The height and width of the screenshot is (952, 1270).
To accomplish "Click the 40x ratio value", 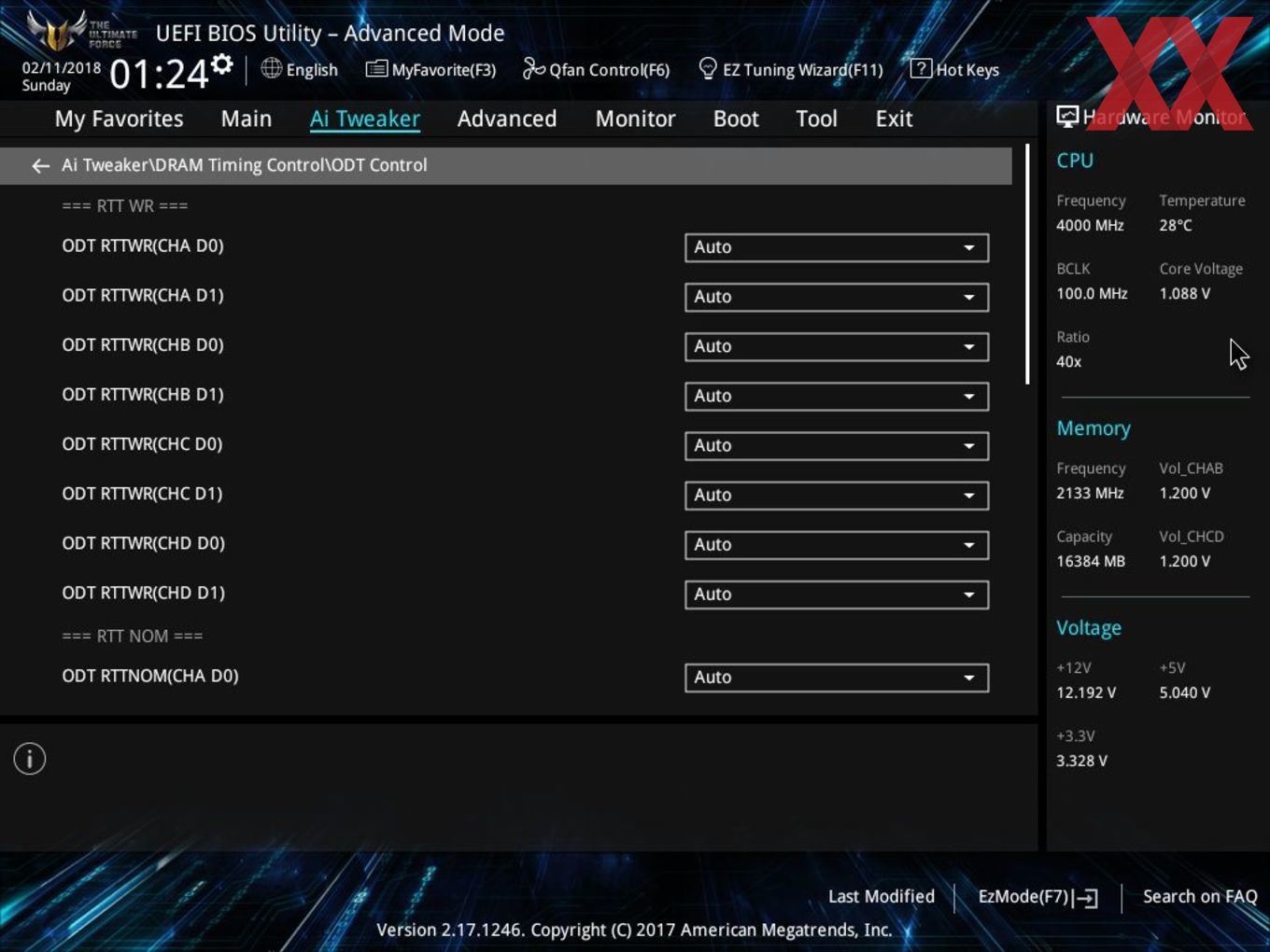I will point(1069,361).
